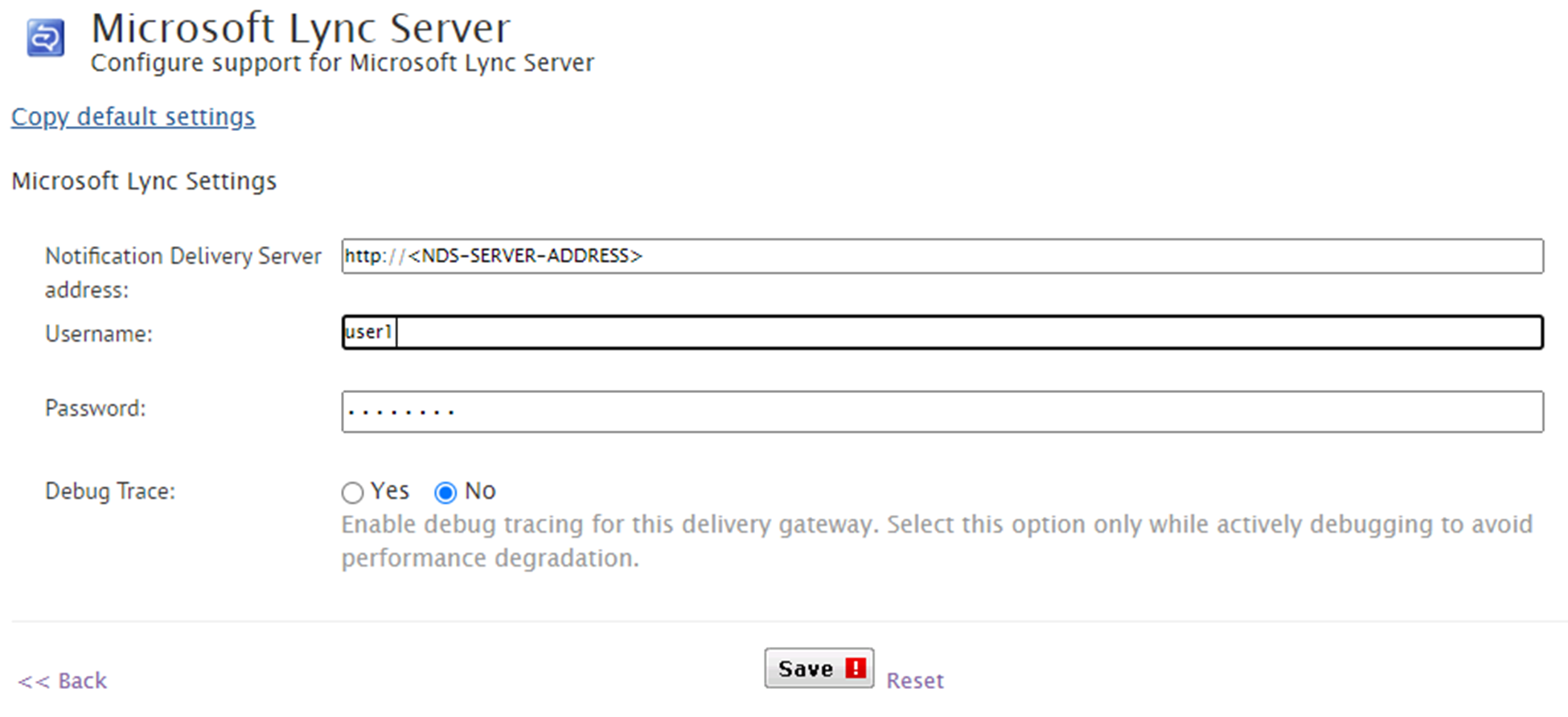
Task: Click the Username label
Action: pos(99,334)
